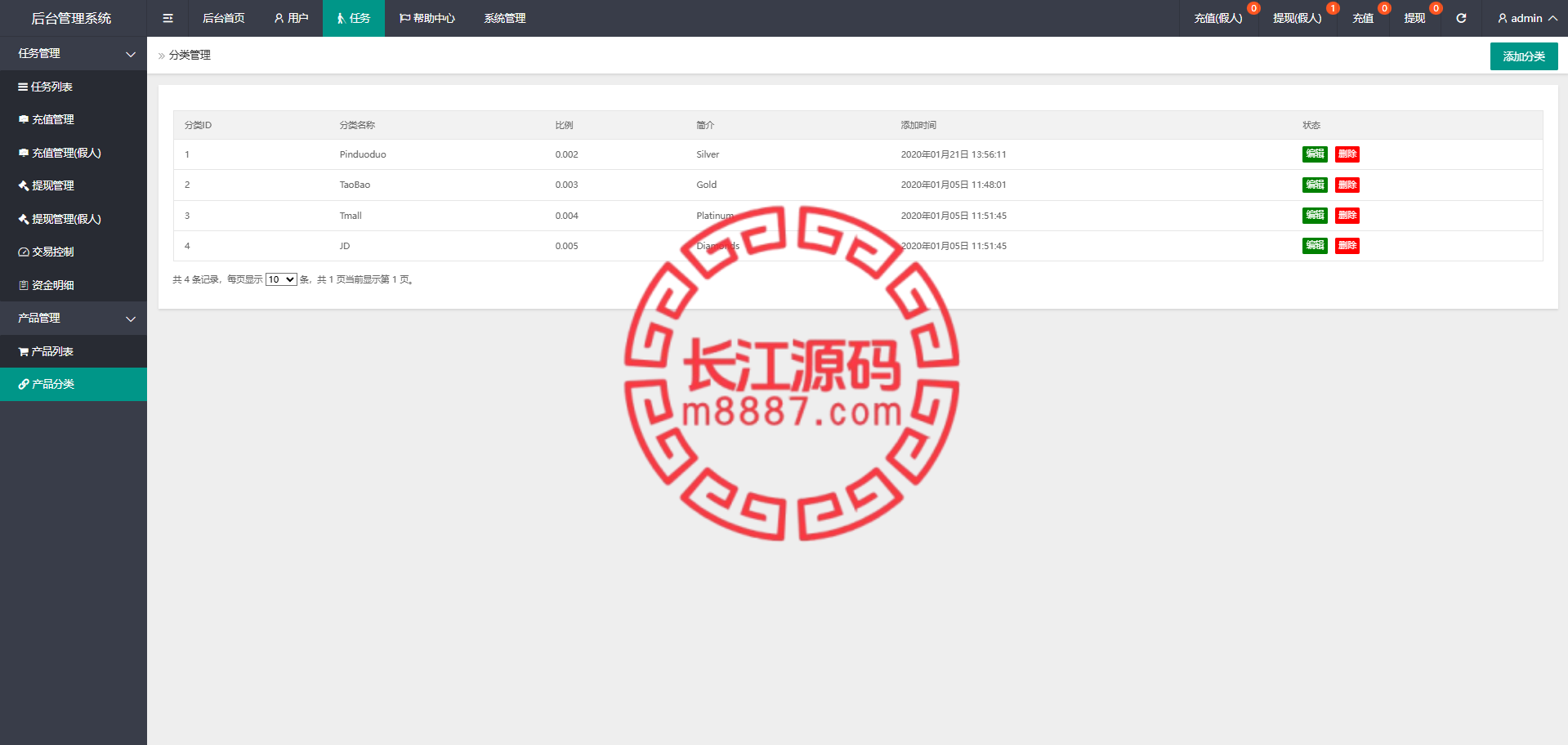Edit the TaoBao category row
The height and width of the screenshot is (745, 1568).
[x=1315, y=185]
